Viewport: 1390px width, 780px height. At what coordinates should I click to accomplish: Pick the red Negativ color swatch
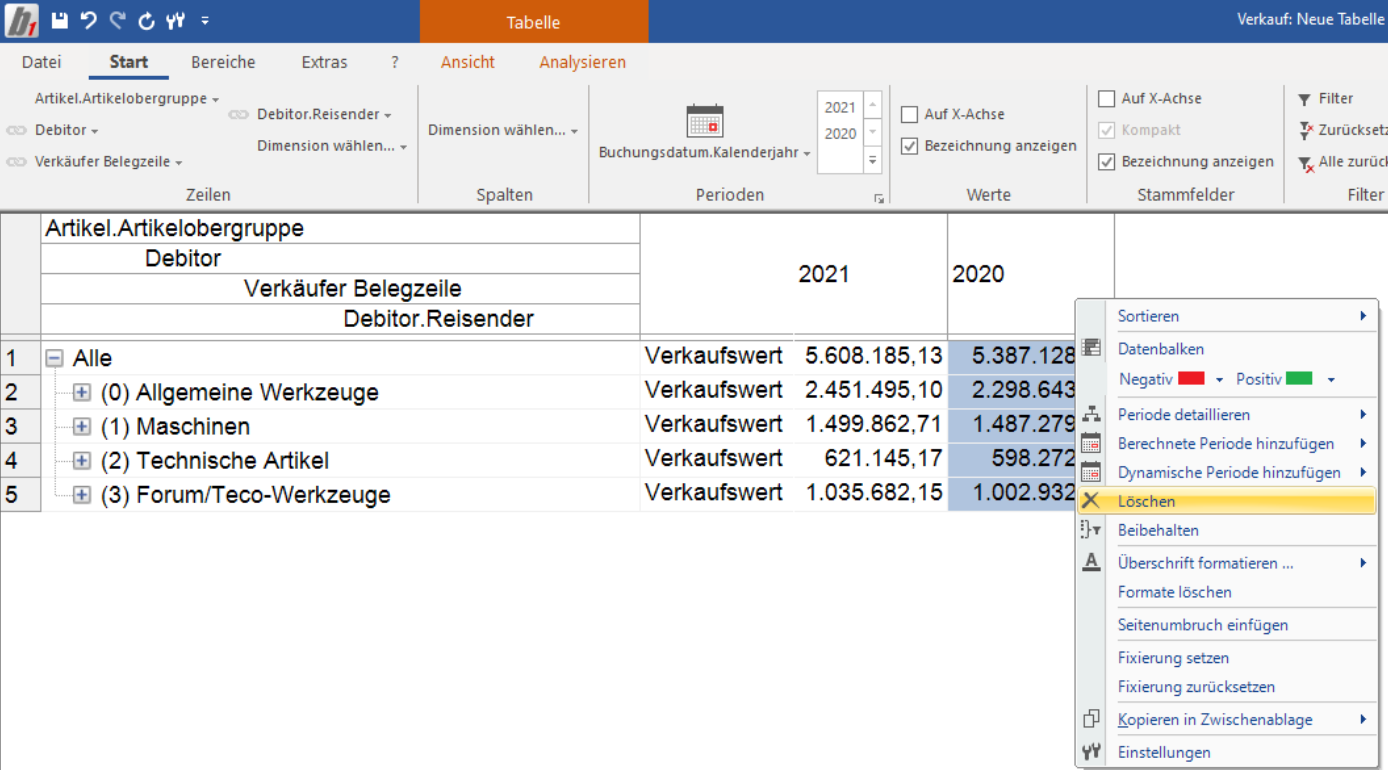1191,379
